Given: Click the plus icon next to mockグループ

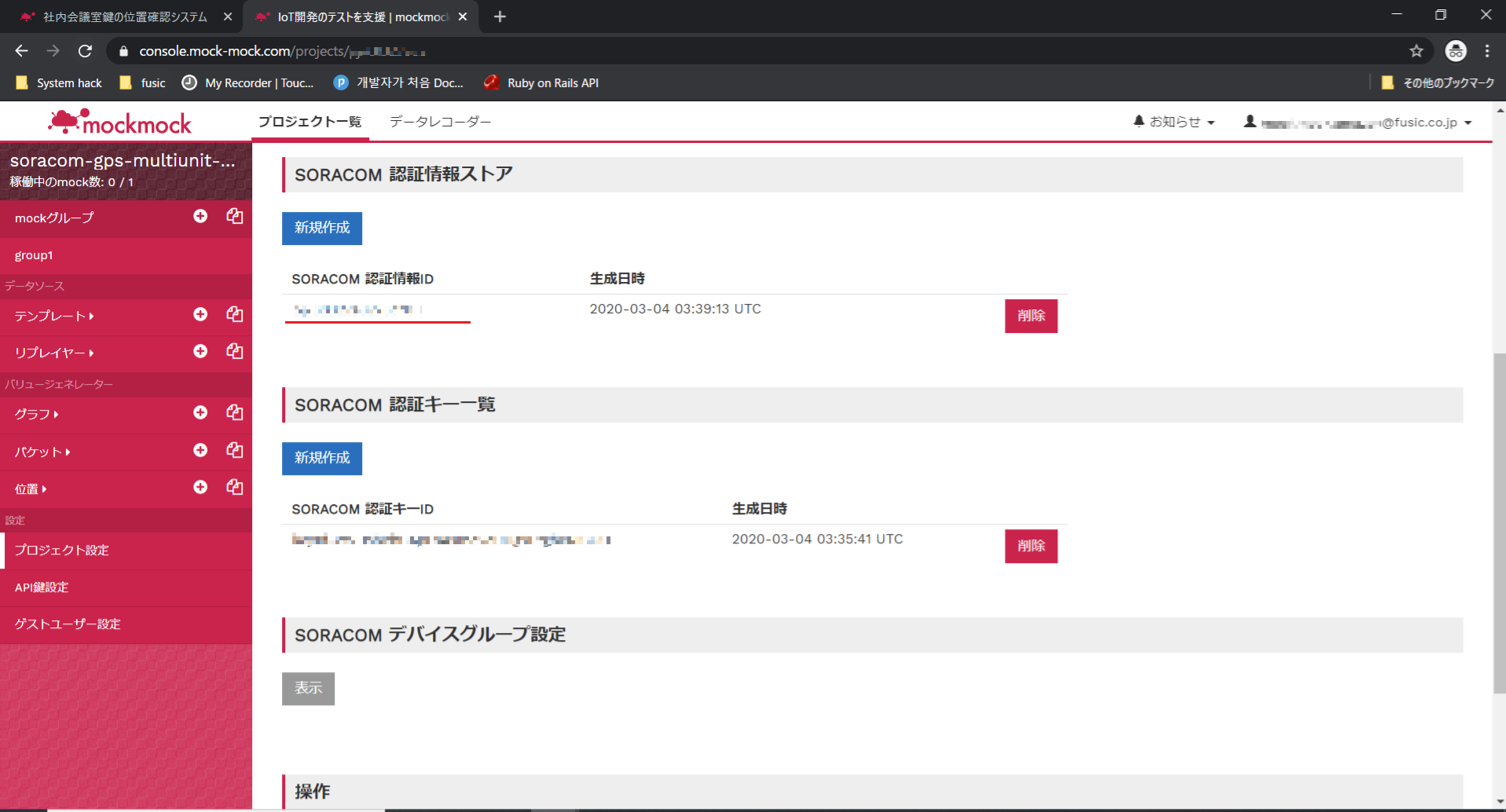Looking at the screenshot, I should click(200, 216).
